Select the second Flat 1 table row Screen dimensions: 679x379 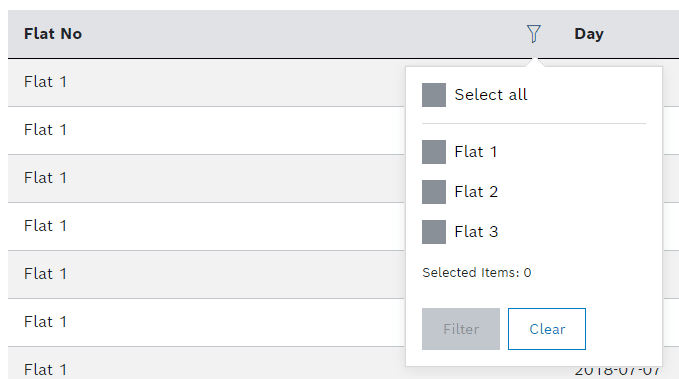pos(206,130)
